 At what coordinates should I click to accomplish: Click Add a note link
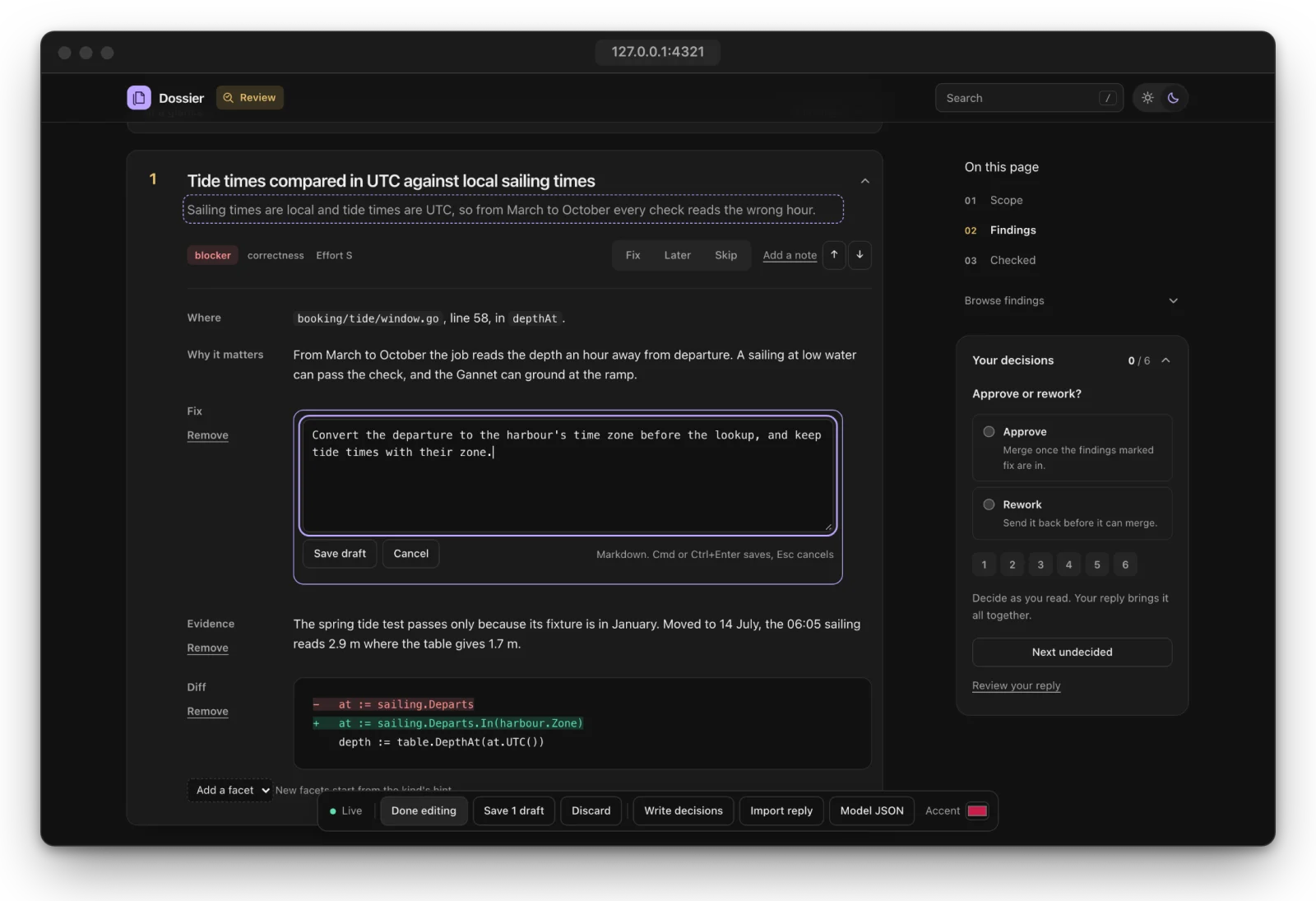coord(790,255)
